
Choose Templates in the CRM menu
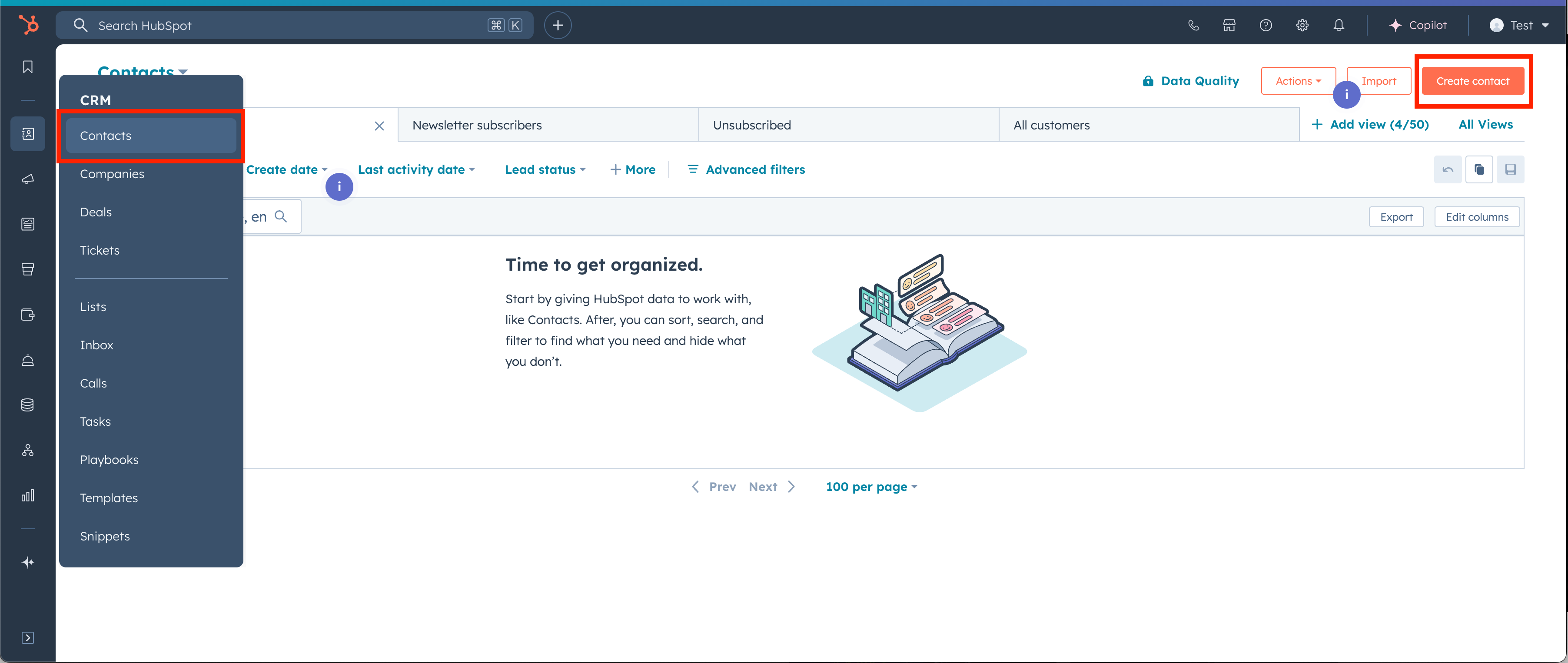(x=151, y=498)
